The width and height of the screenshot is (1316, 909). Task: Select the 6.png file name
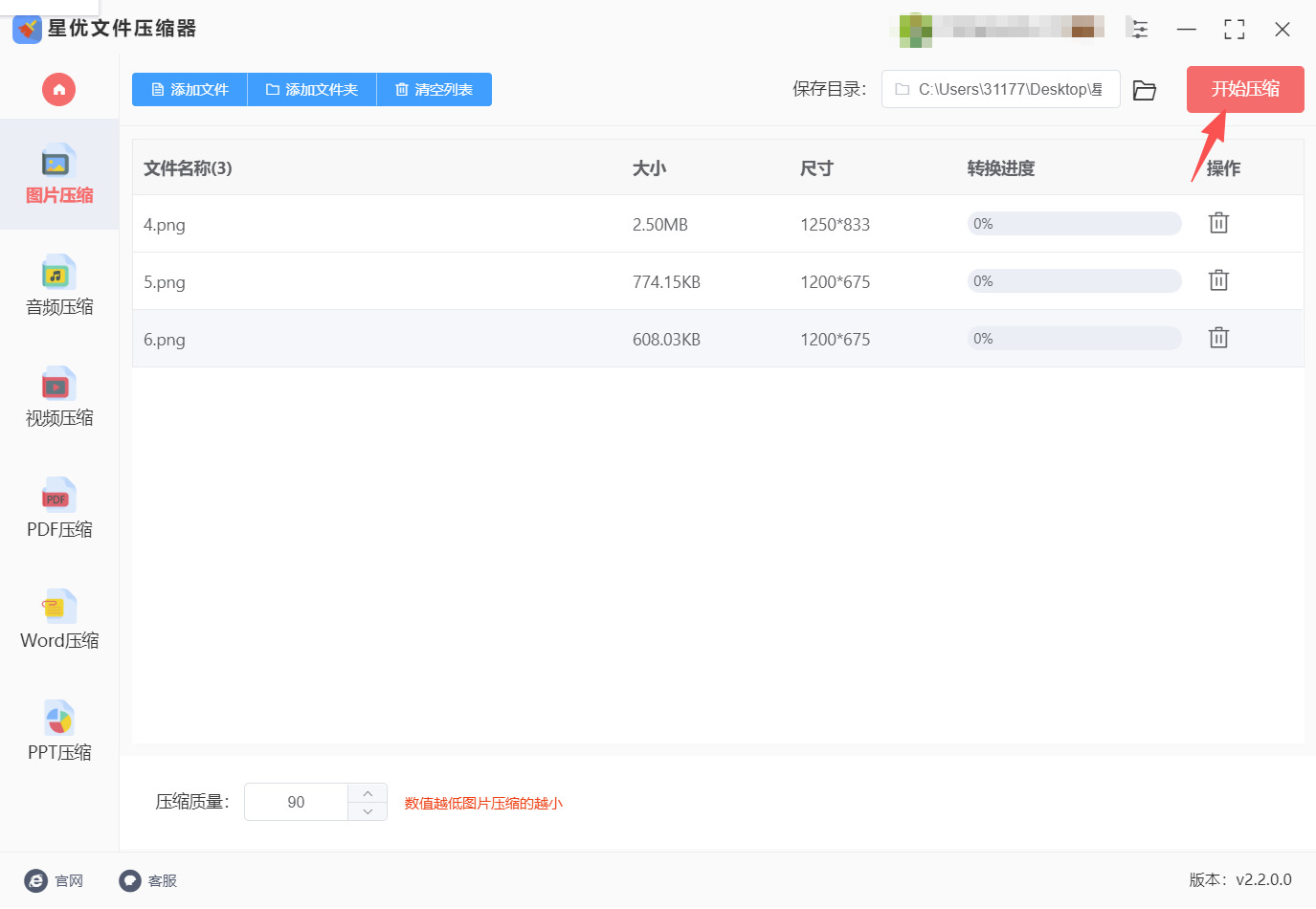pos(165,340)
